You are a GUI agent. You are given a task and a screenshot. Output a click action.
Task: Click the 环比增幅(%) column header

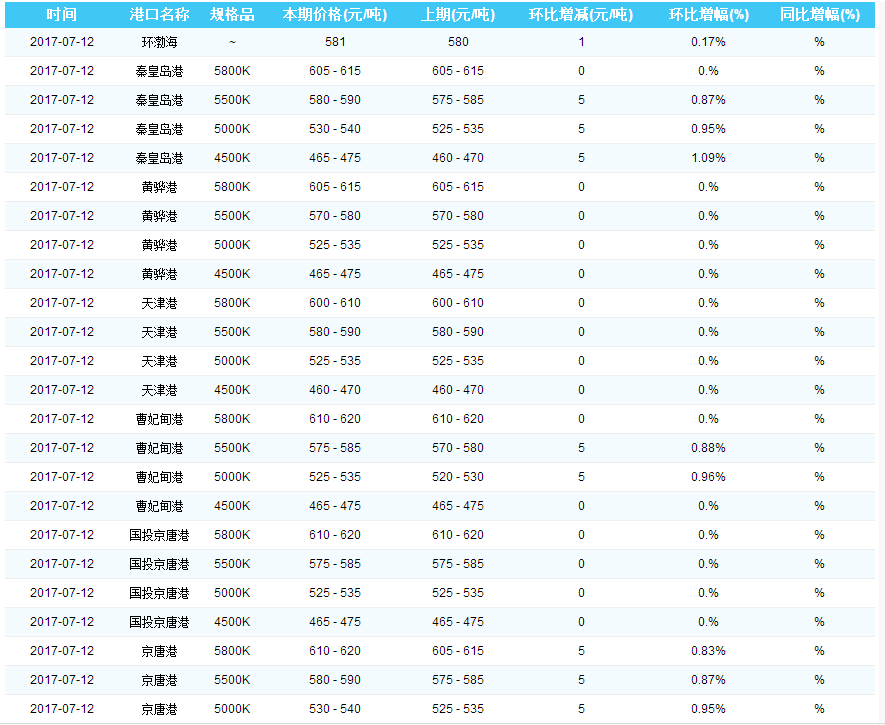(x=708, y=15)
